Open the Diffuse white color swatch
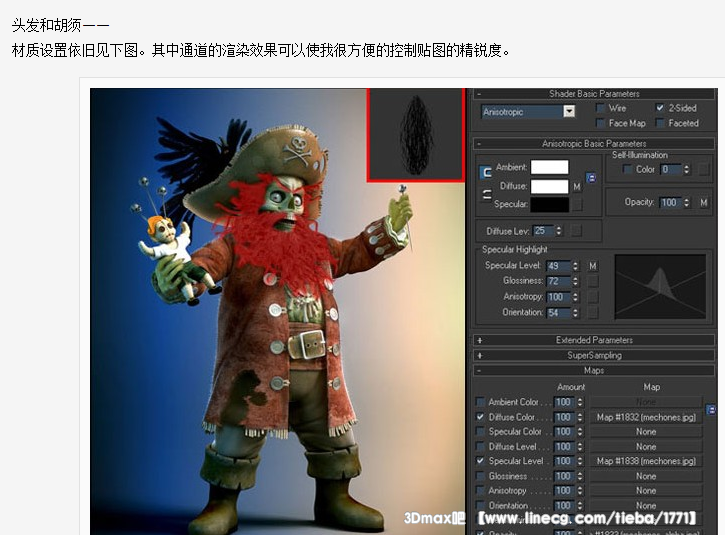This screenshot has height=535, width=725. click(550, 186)
